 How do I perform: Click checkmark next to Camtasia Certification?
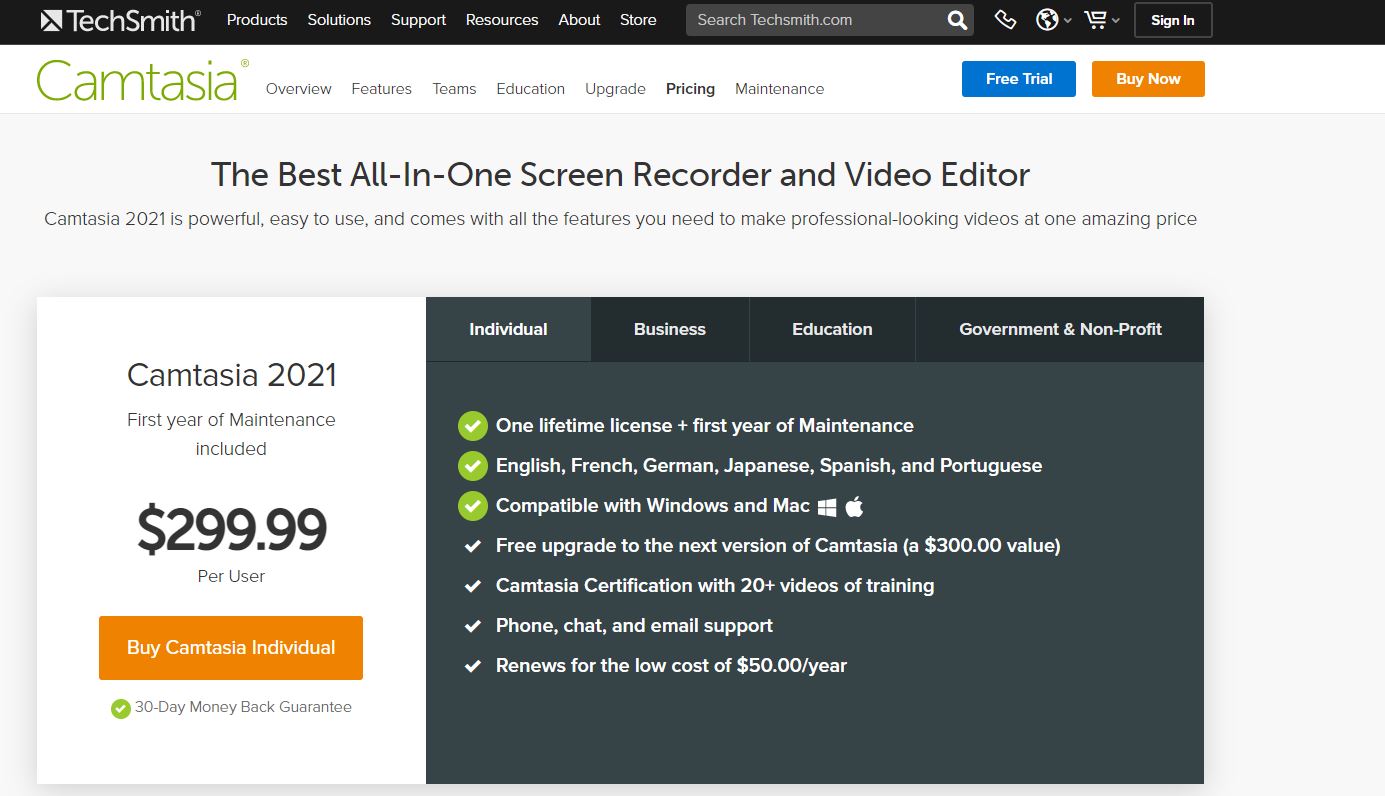click(473, 586)
